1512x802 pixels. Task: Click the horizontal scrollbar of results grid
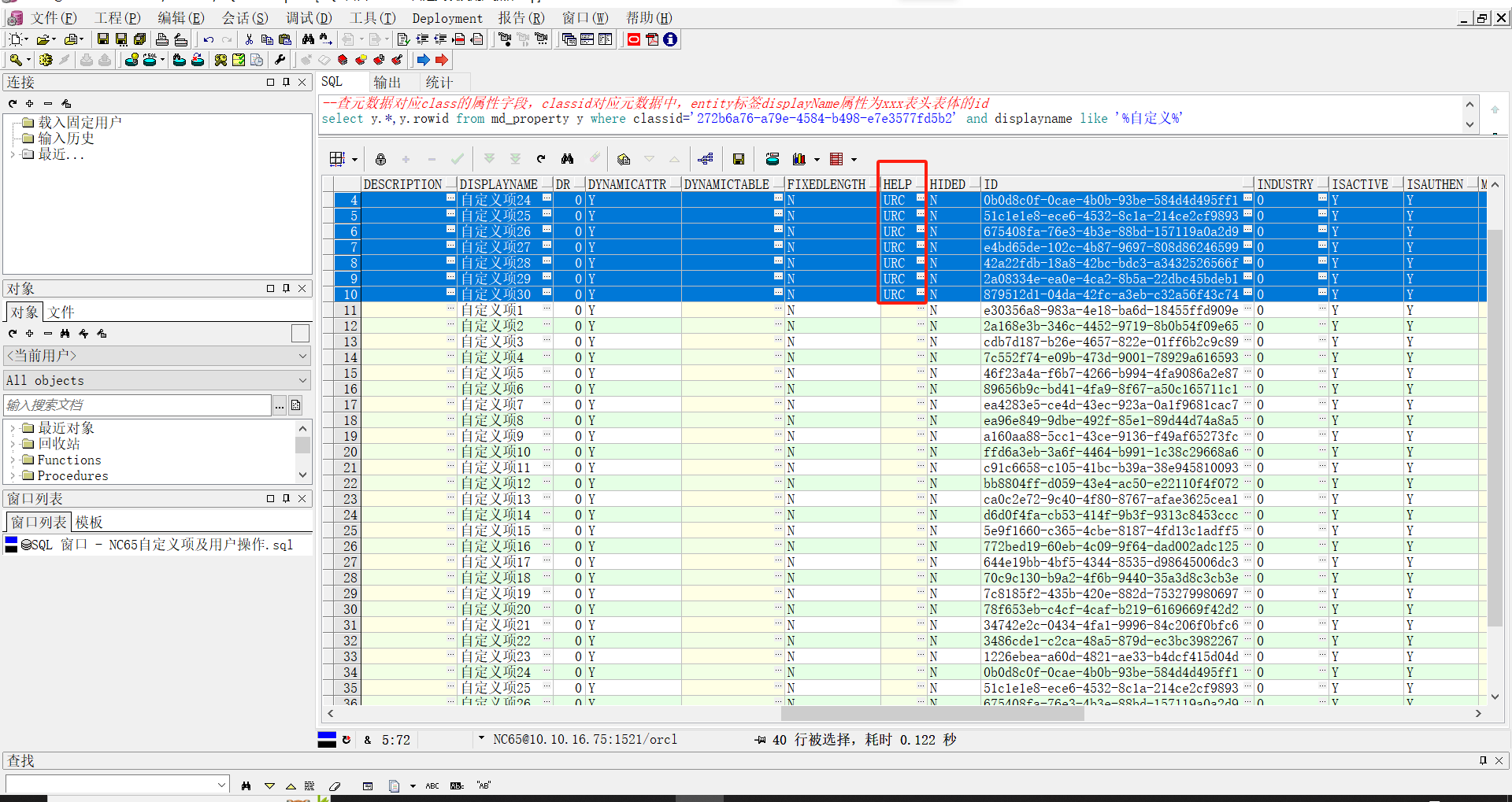tap(932, 713)
